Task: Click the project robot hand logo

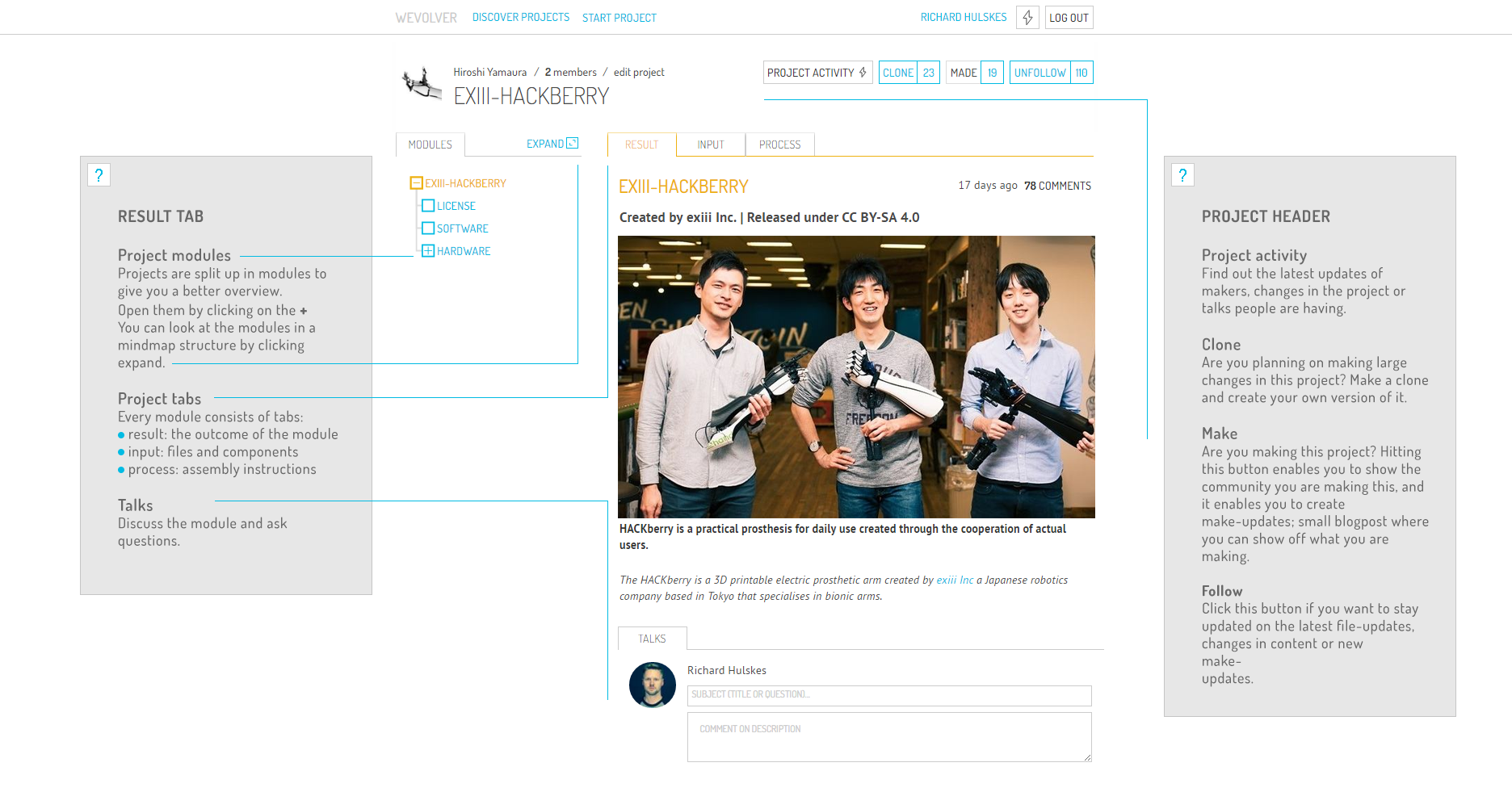Action: coord(422,82)
